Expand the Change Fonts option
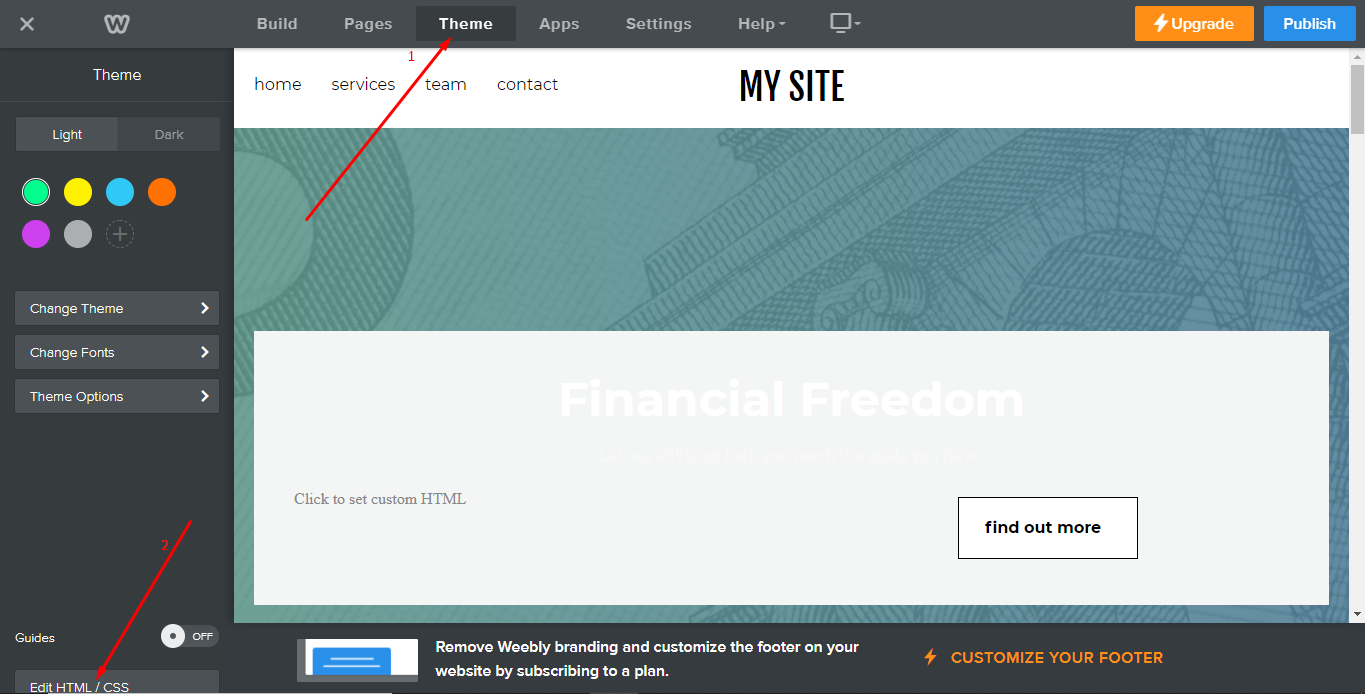The image size is (1365, 694). click(117, 352)
